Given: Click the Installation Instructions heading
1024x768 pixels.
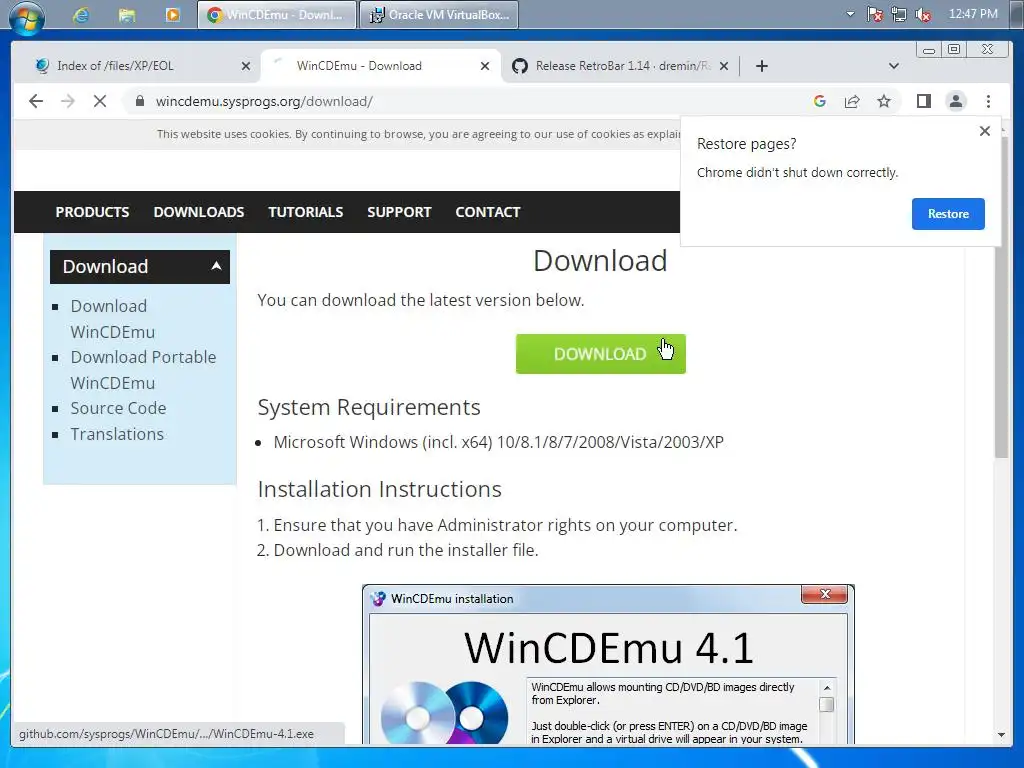Looking at the screenshot, I should [x=379, y=489].
